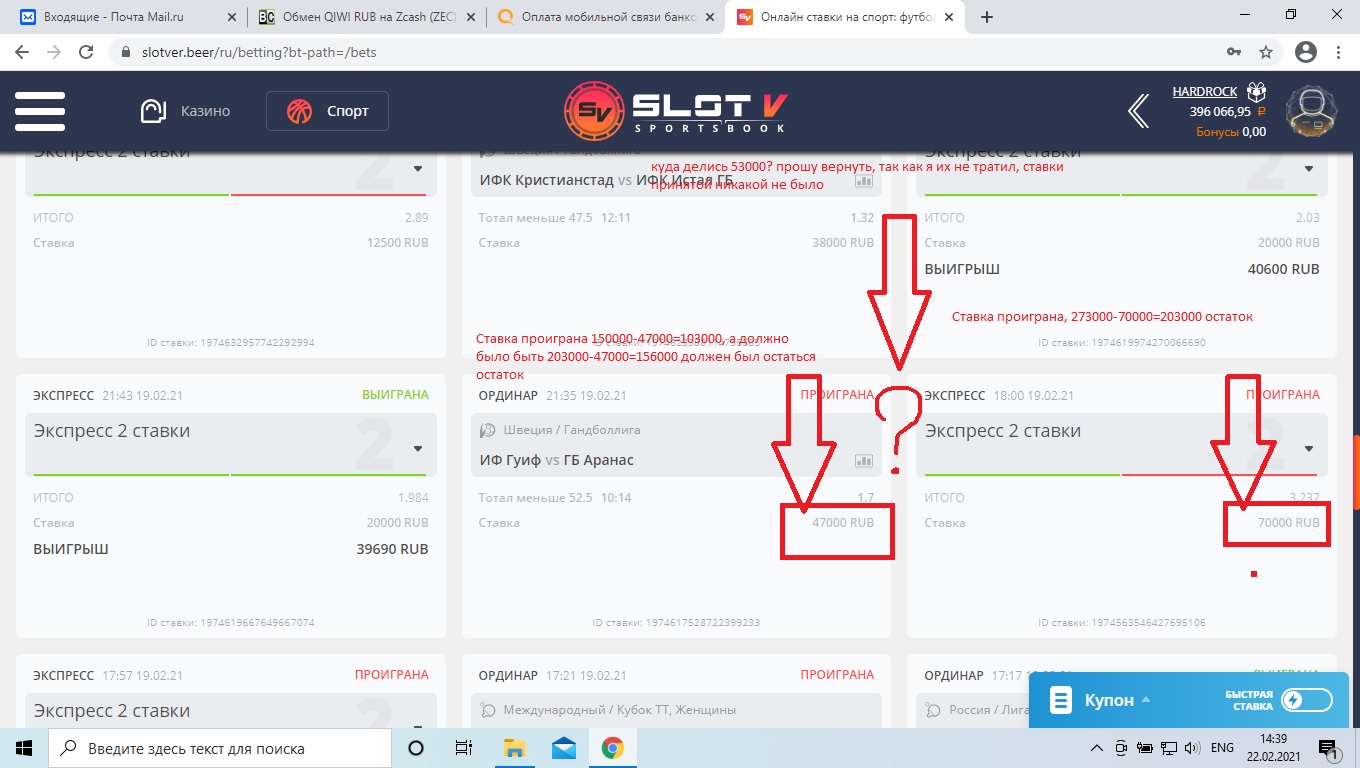Screen dimensions: 1360x768
Task: Expand the 40600 RUB winning express bet
Action: point(1309,168)
